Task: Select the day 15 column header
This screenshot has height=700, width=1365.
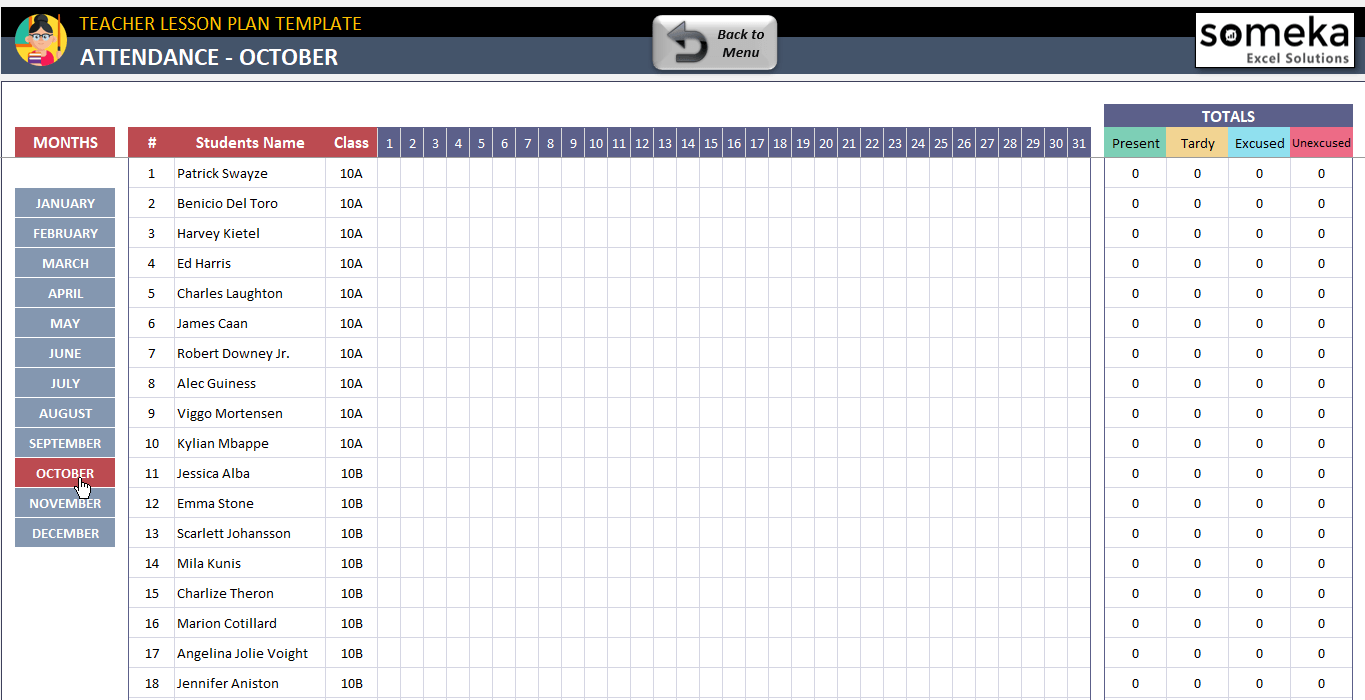Action: 711,143
